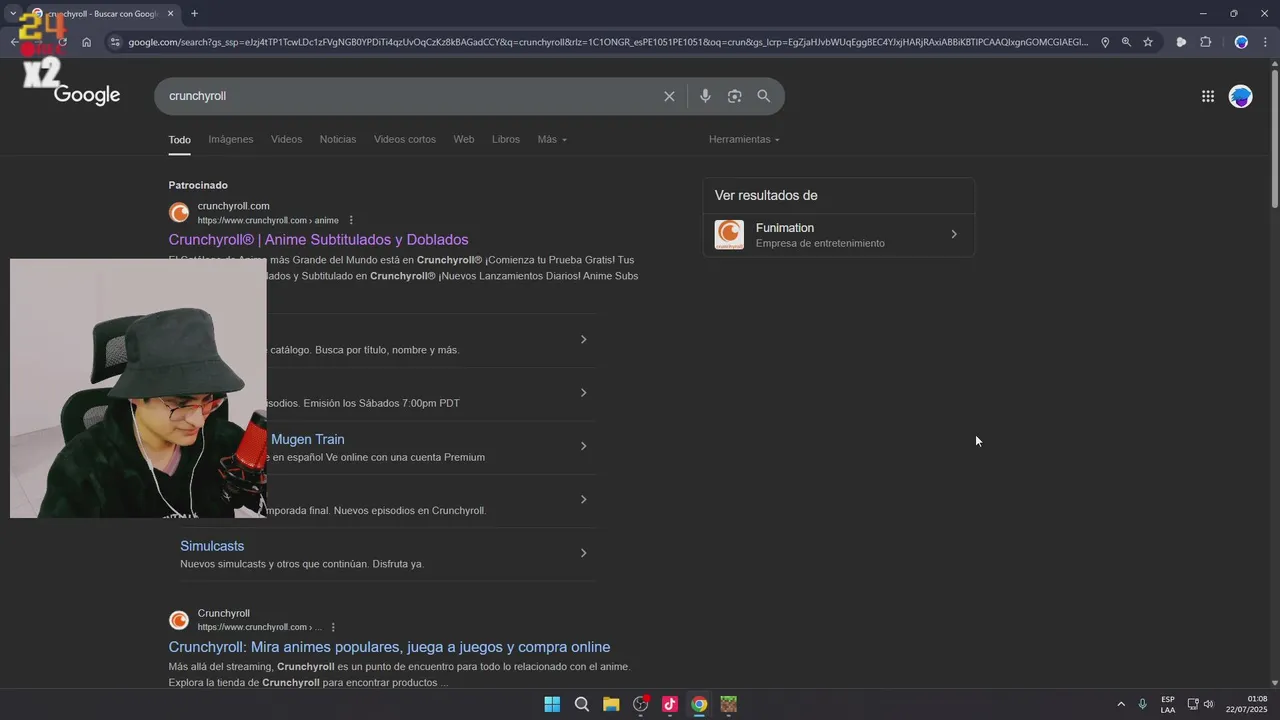Click the magnifier search button in Google search bar
The height and width of the screenshot is (720, 1280).
[764, 96]
